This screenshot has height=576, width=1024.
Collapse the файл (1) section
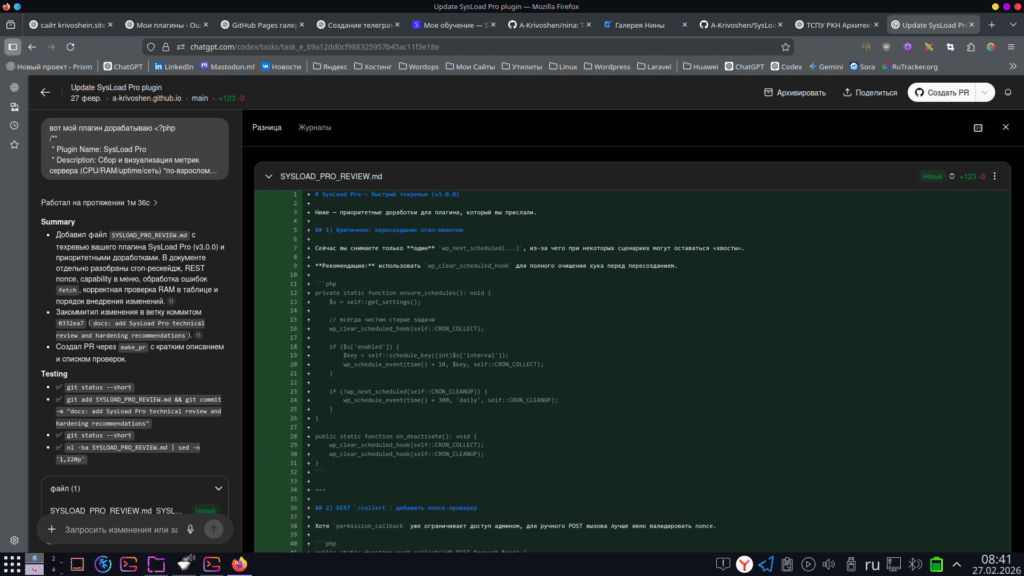(218, 488)
